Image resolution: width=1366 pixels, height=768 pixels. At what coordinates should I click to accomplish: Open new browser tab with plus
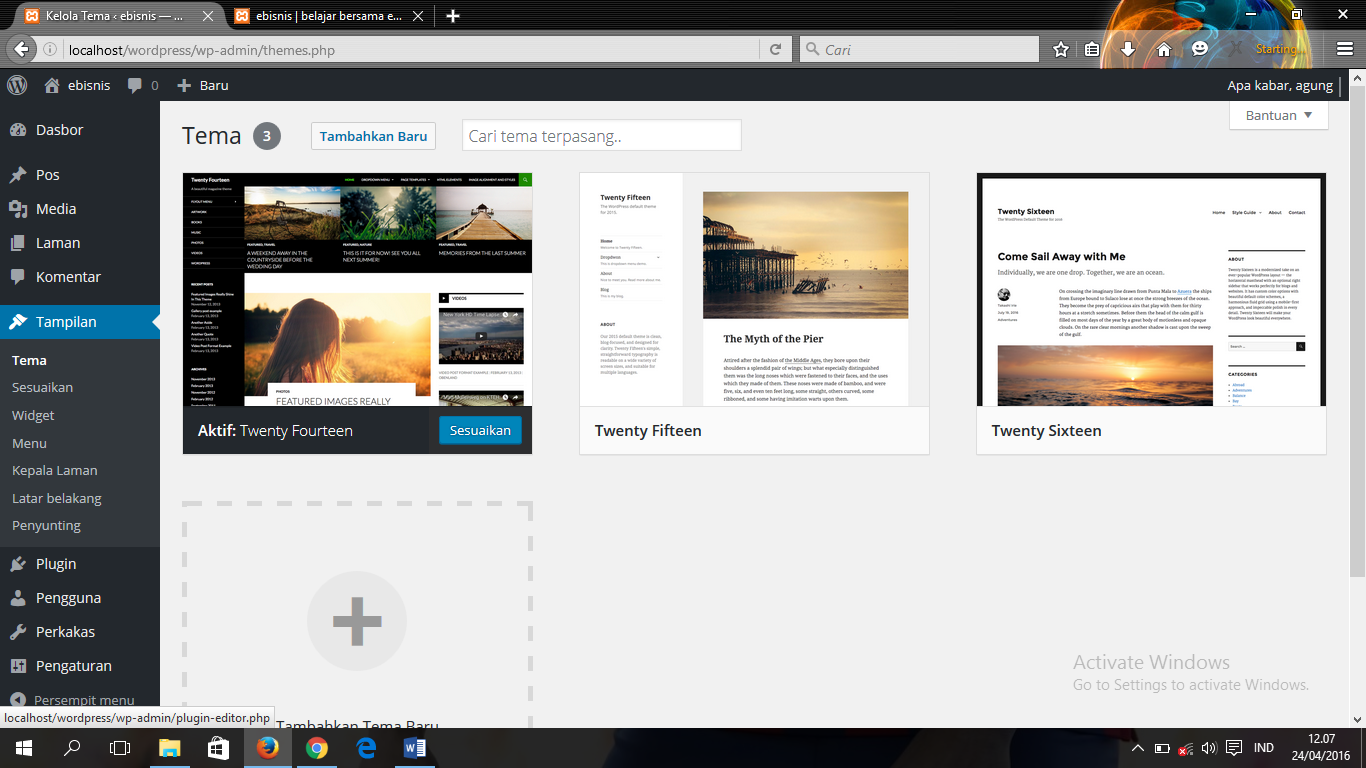(453, 16)
